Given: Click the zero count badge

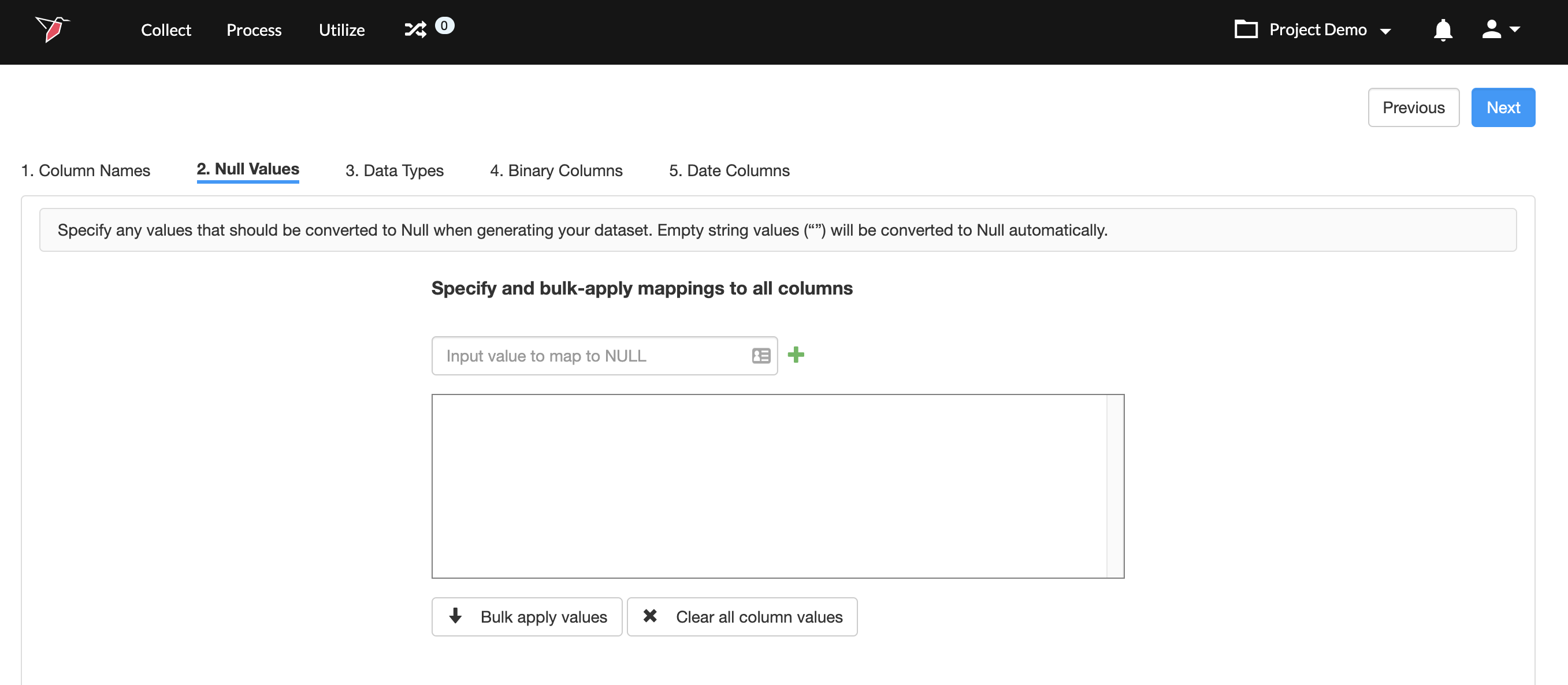Looking at the screenshot, I should [x=444, y=25].
